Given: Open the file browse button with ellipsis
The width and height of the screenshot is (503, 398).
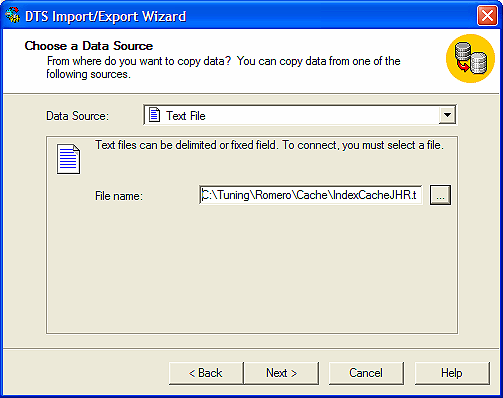Looking at the screenshot, I should point(440,195).
